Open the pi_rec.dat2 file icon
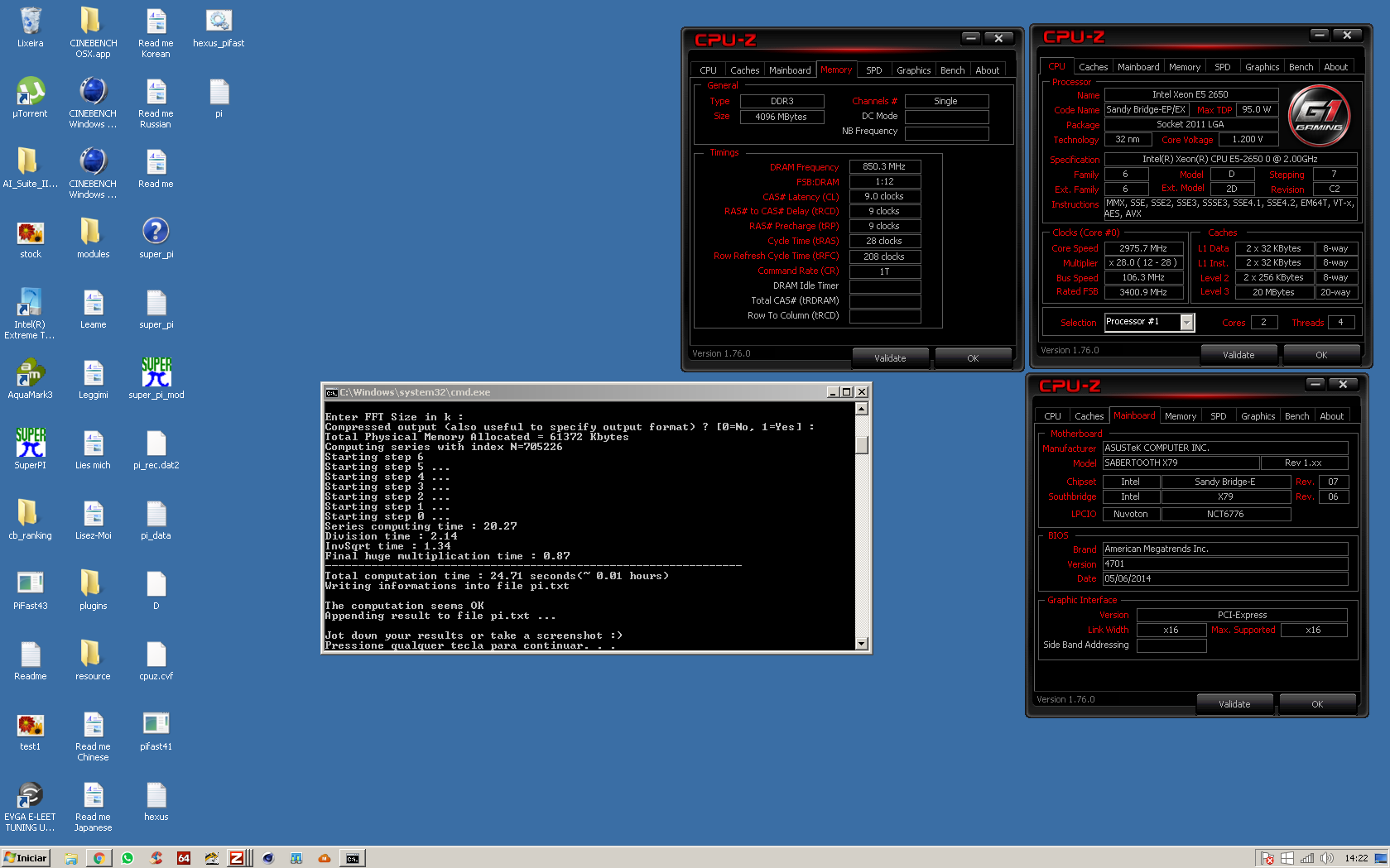 click(156, 448)
